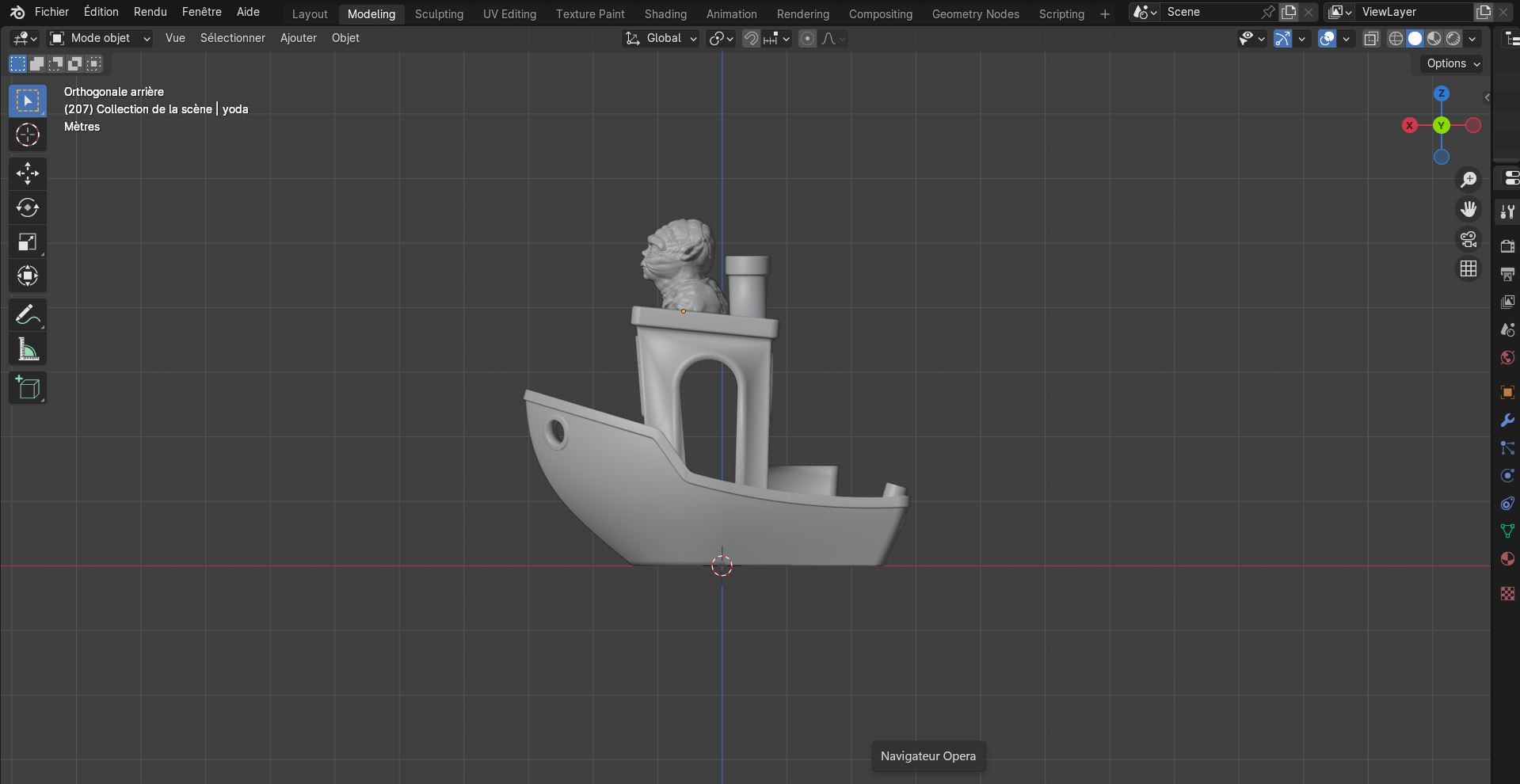Open the Material properties sphere icon
1520x784 pixels.
point(1507,558)
